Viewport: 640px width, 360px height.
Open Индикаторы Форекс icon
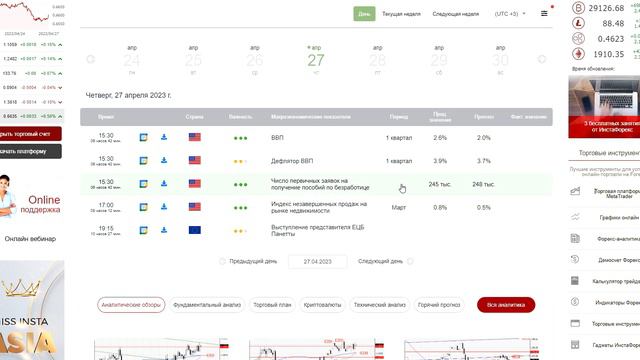pos(575,302)
